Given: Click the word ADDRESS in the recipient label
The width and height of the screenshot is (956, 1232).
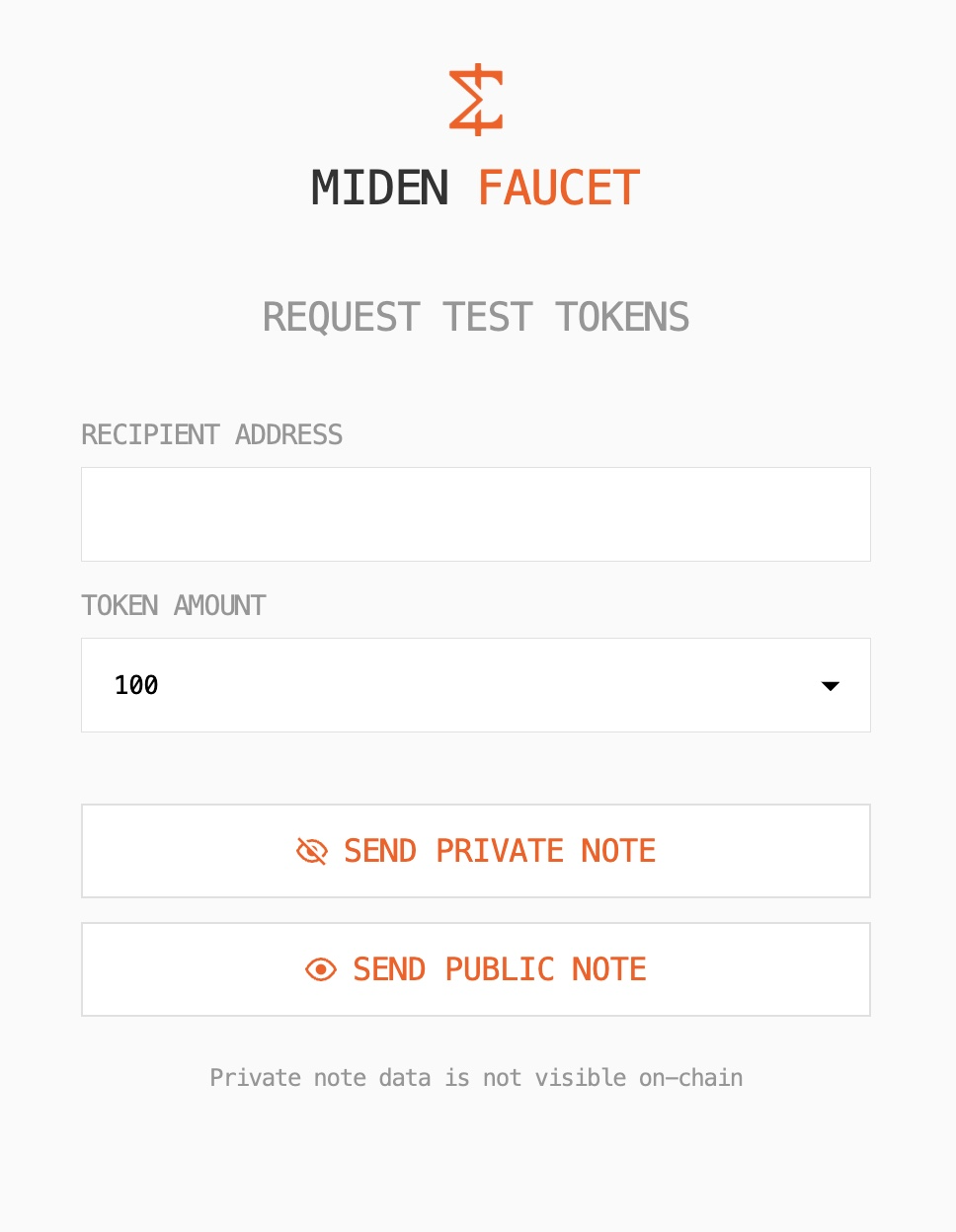Looking at the screenshot, I should click(x=288, y=434).
